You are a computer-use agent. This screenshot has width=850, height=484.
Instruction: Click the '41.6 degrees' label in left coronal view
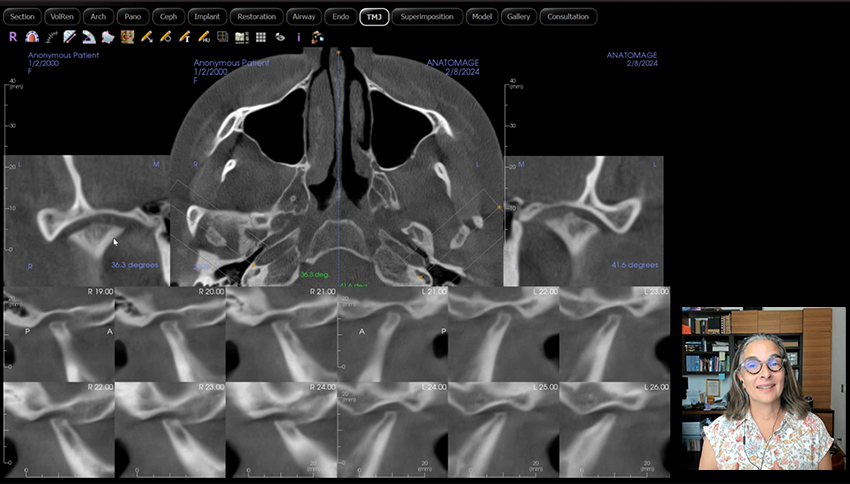pos(635,265)
